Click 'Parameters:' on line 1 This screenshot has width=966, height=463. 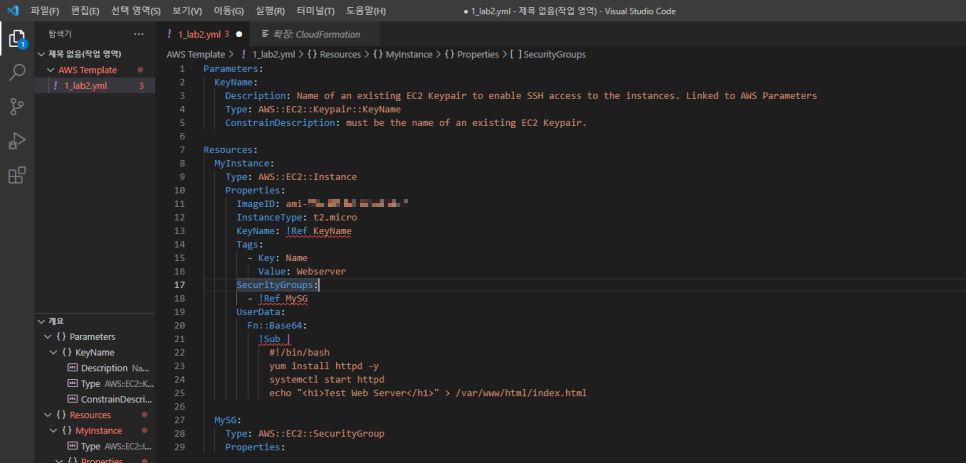point(233,68)
